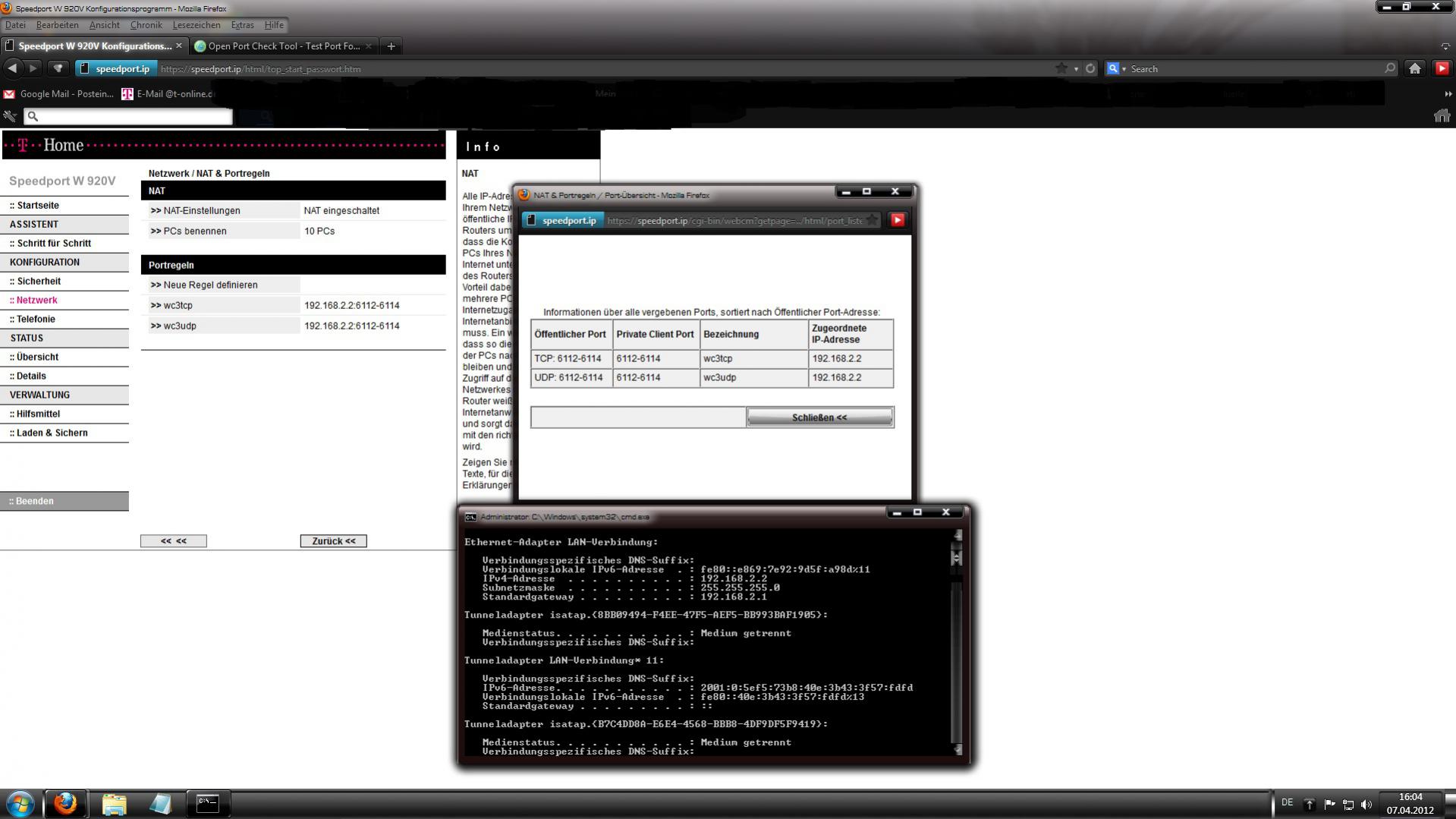Open the Windows Start menu orb

coord(20,804)
